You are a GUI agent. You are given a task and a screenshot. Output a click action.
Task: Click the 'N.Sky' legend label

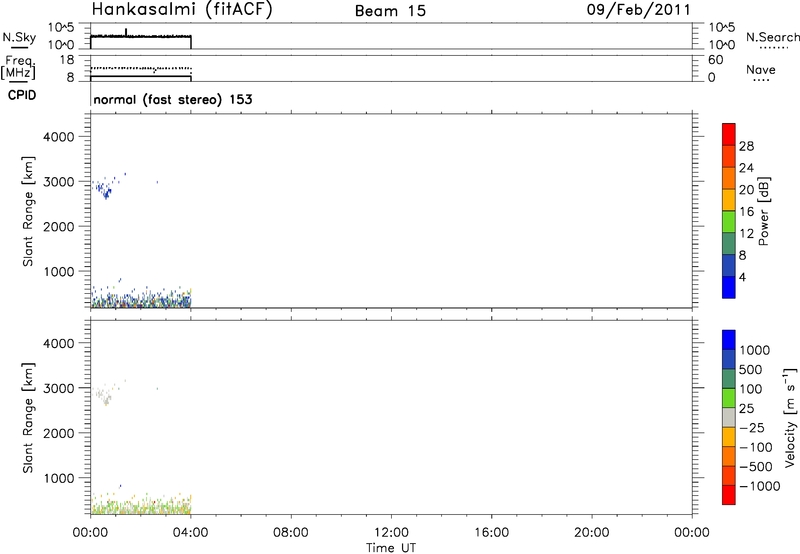(19, 37)
